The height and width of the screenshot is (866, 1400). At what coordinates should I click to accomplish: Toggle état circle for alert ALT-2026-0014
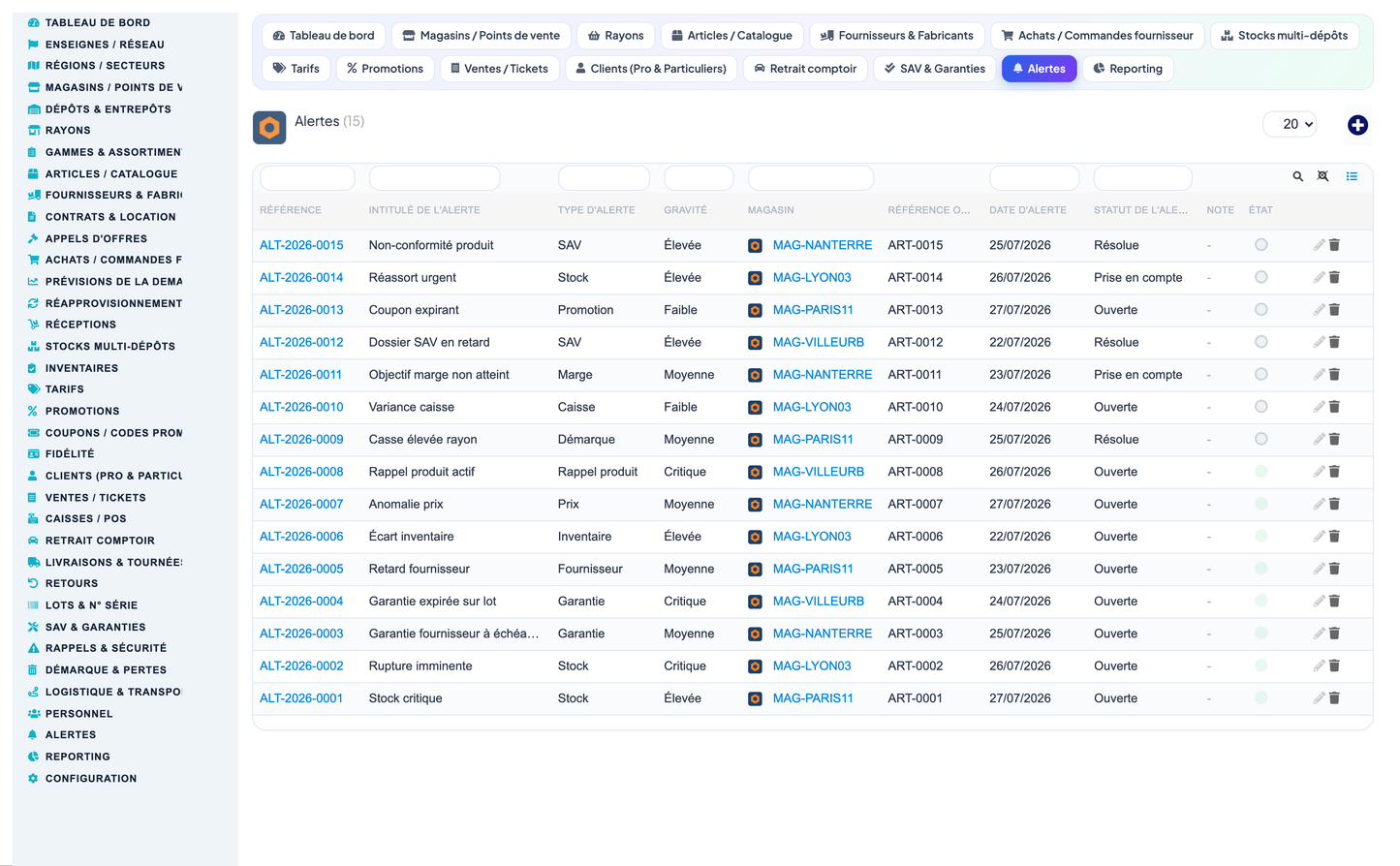tap(1260, 277)
